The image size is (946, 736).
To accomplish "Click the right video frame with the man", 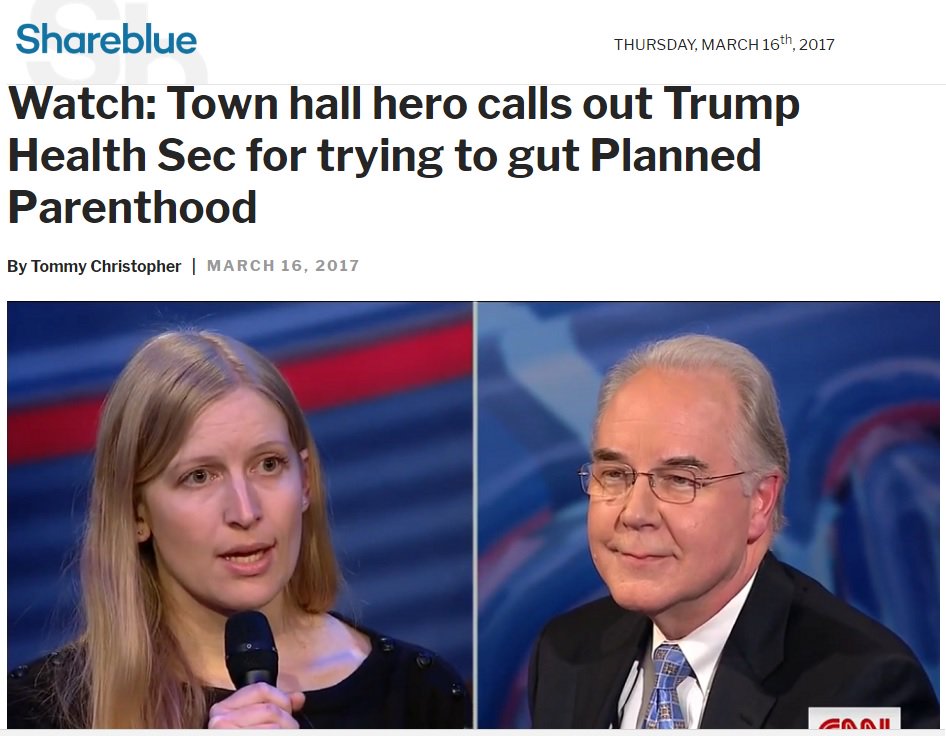I will [x=709, y=515].
